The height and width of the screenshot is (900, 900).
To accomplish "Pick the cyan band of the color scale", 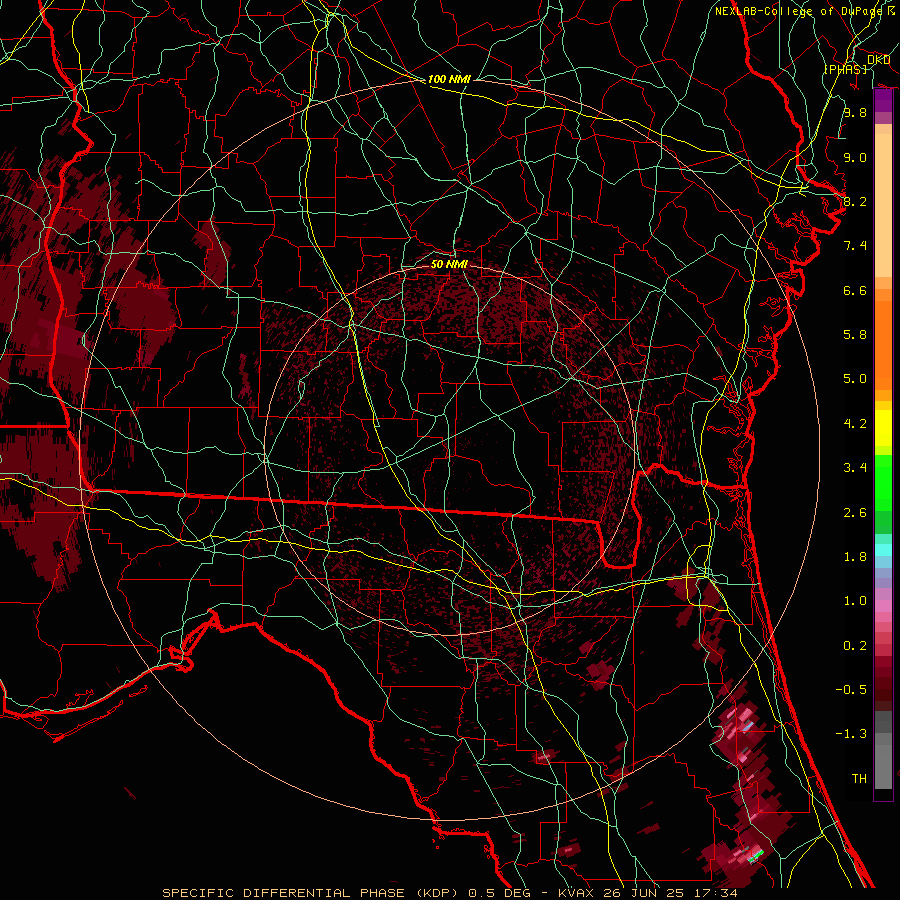I will click(883, 549).
